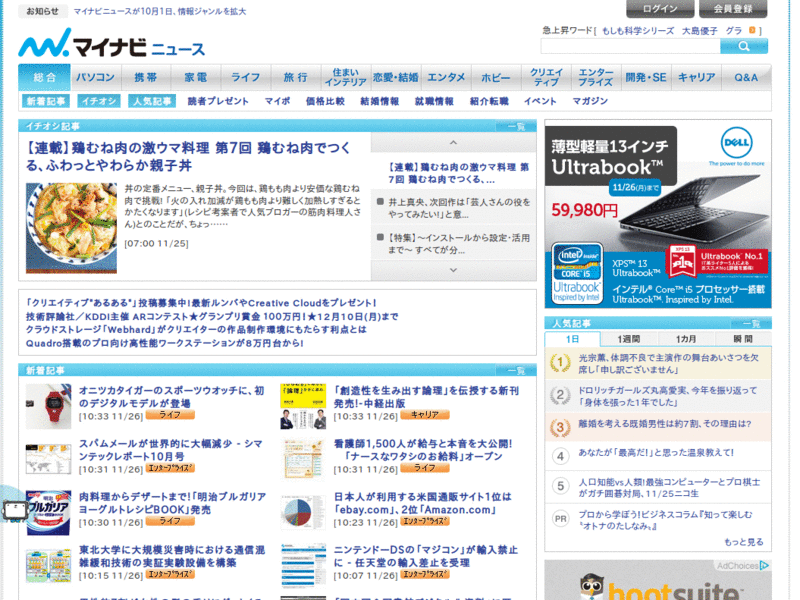Click ライフ tag under Onitsuka Tiger article

pyautogui.click(x=170, y=415)
